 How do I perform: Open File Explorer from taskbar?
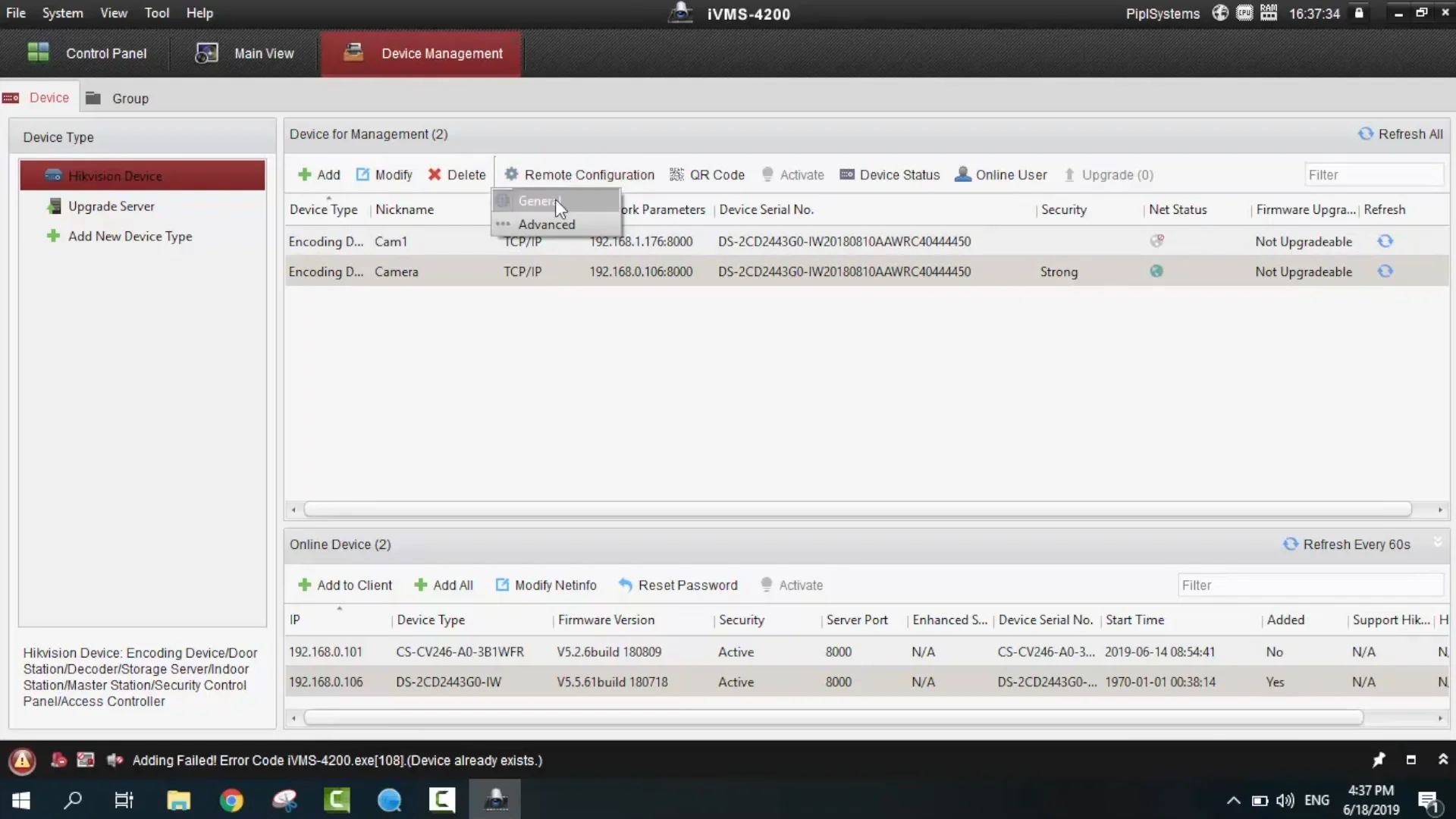click(x=178, y=800)
